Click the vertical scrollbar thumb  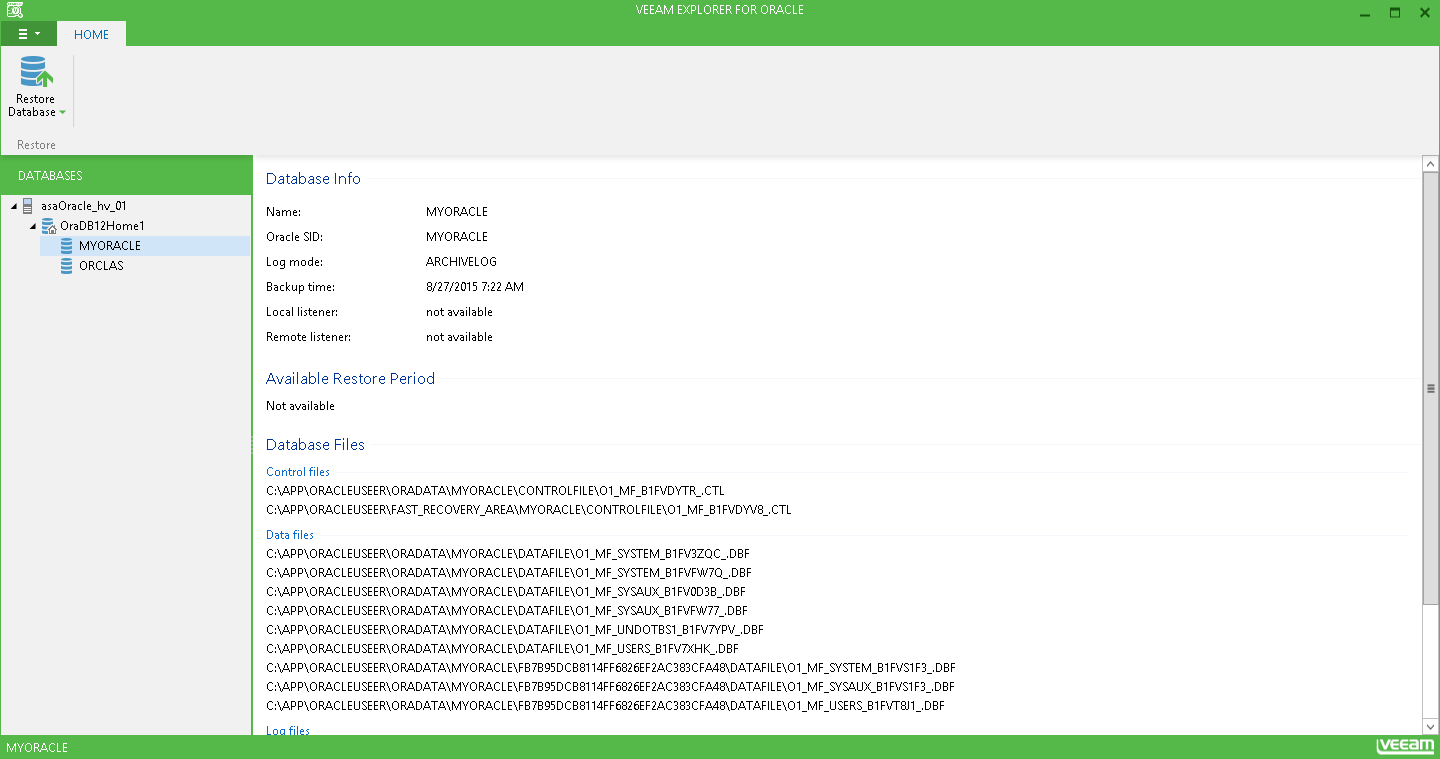click(x=1430, y=388)
